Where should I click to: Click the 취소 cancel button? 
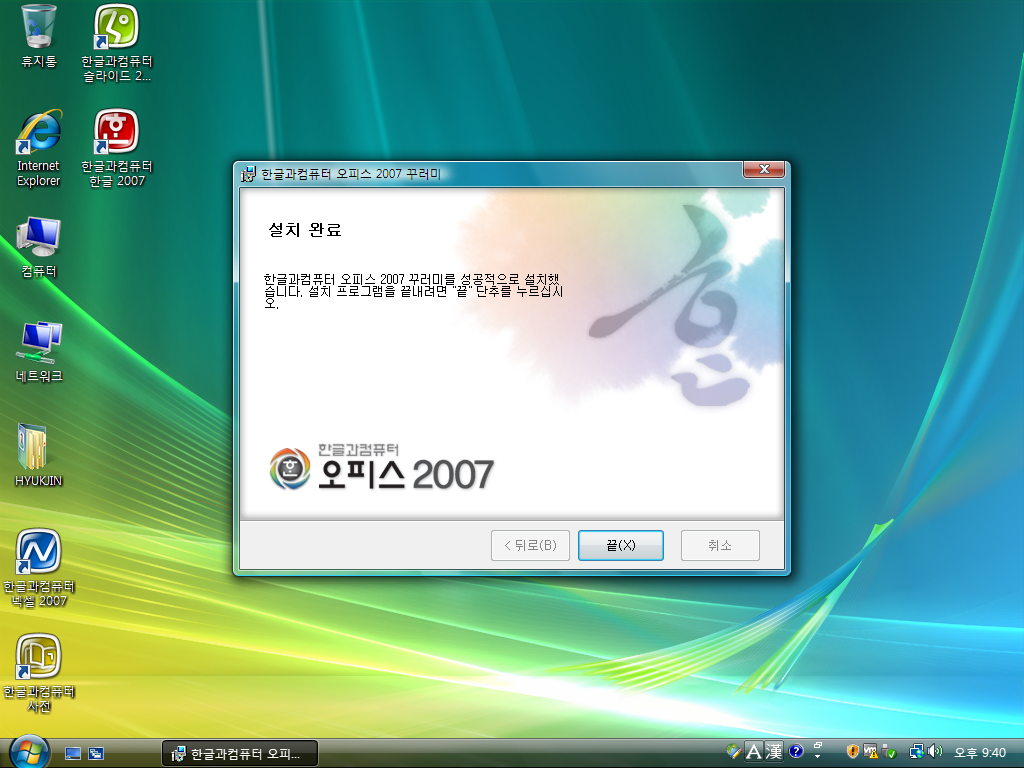click(x=720, y=545)
